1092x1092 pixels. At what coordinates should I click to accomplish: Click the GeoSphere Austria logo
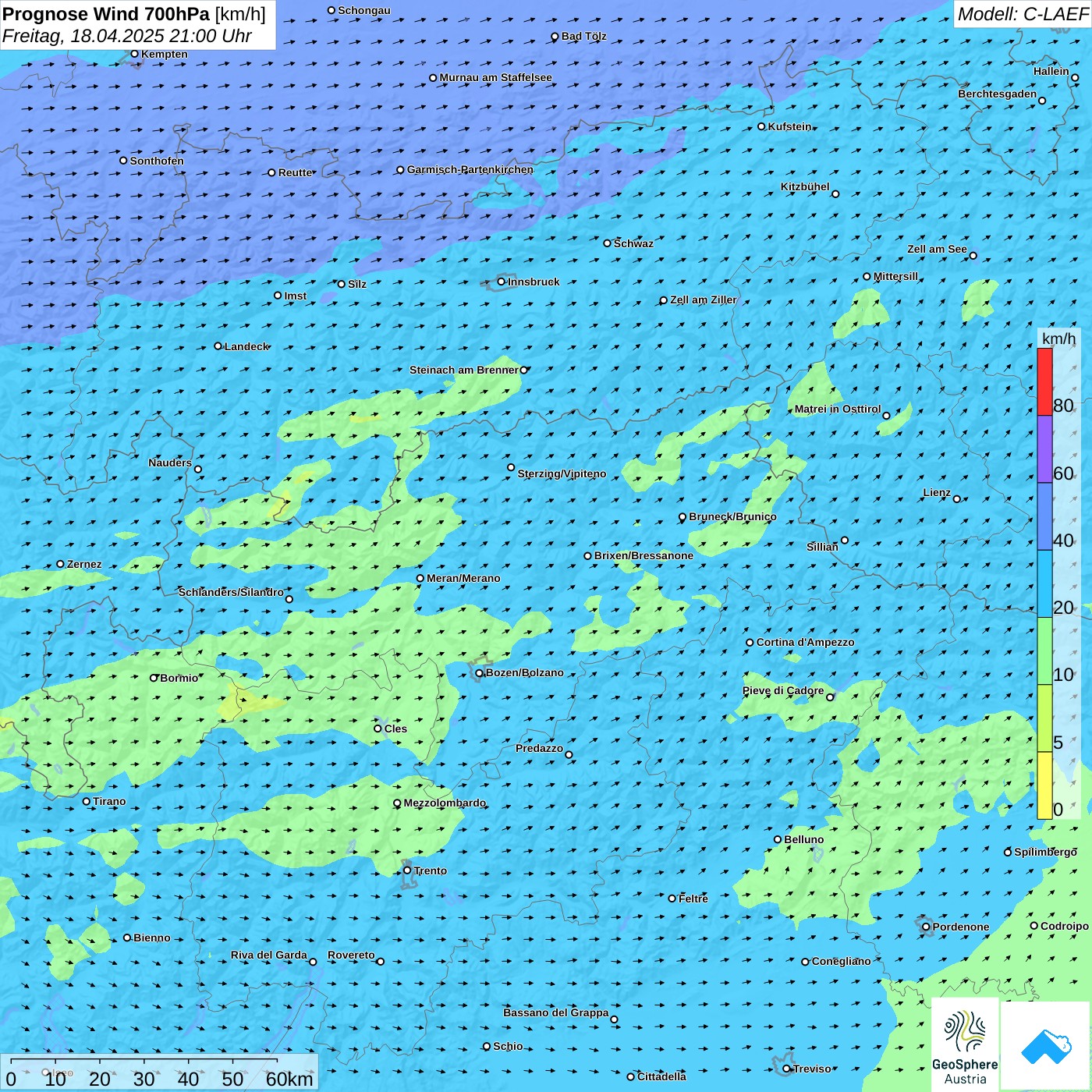click(965, 1047)
